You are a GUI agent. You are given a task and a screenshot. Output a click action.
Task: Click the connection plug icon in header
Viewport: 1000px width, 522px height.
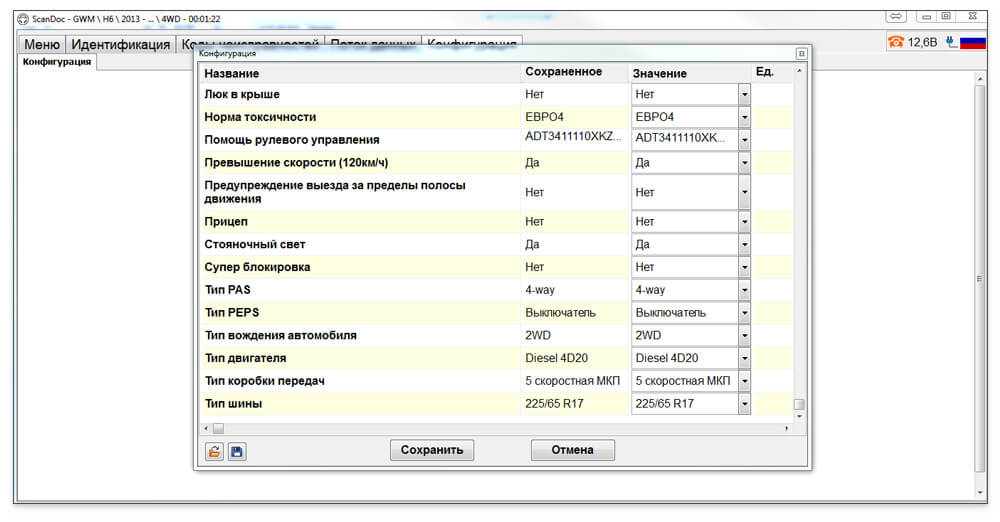click(x=951, y=42)
